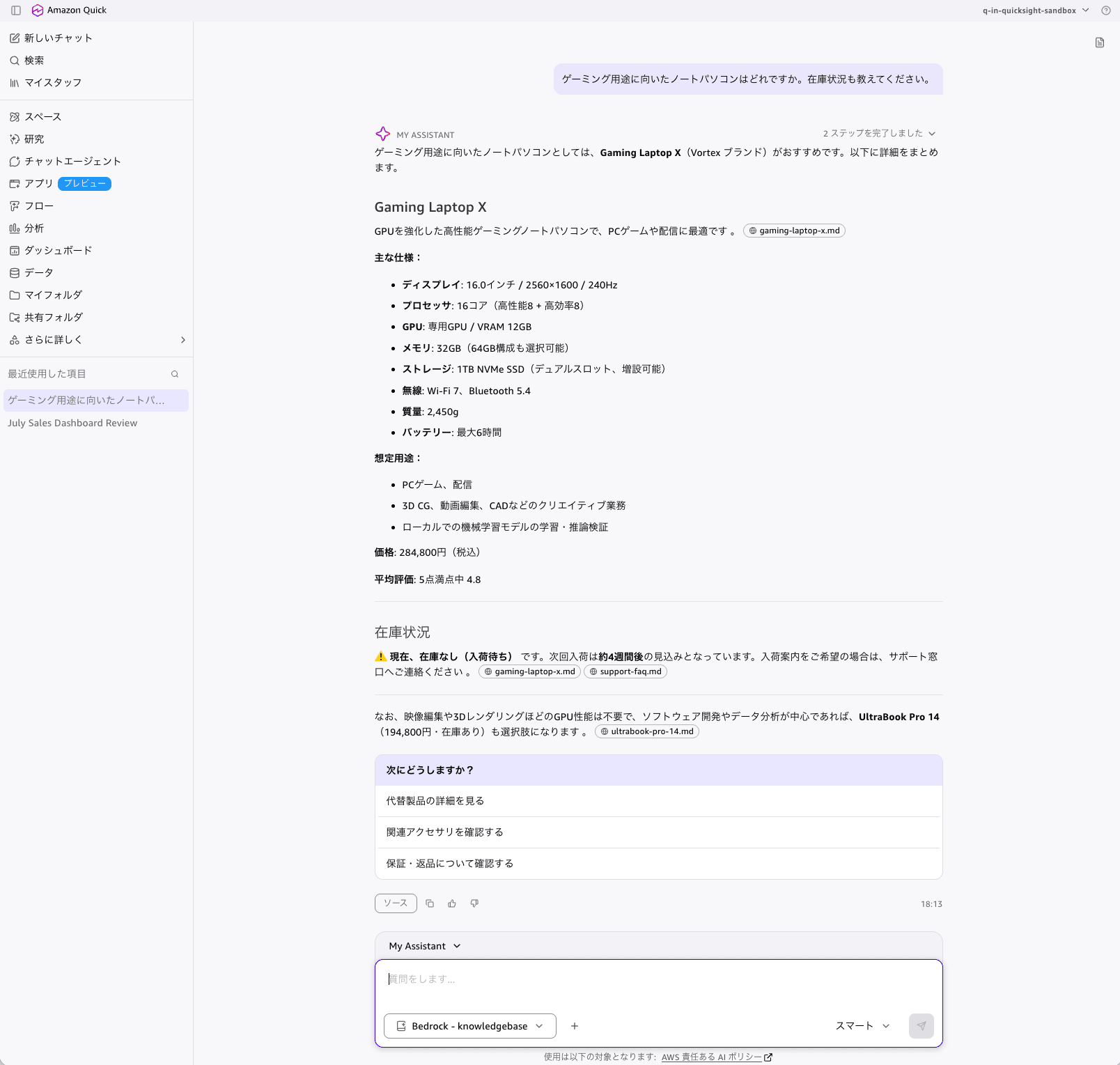Image resolution: width=1120 pixels, height=1065 pixels.
Task: Click the ソース button
Action: tap(396, 903)
